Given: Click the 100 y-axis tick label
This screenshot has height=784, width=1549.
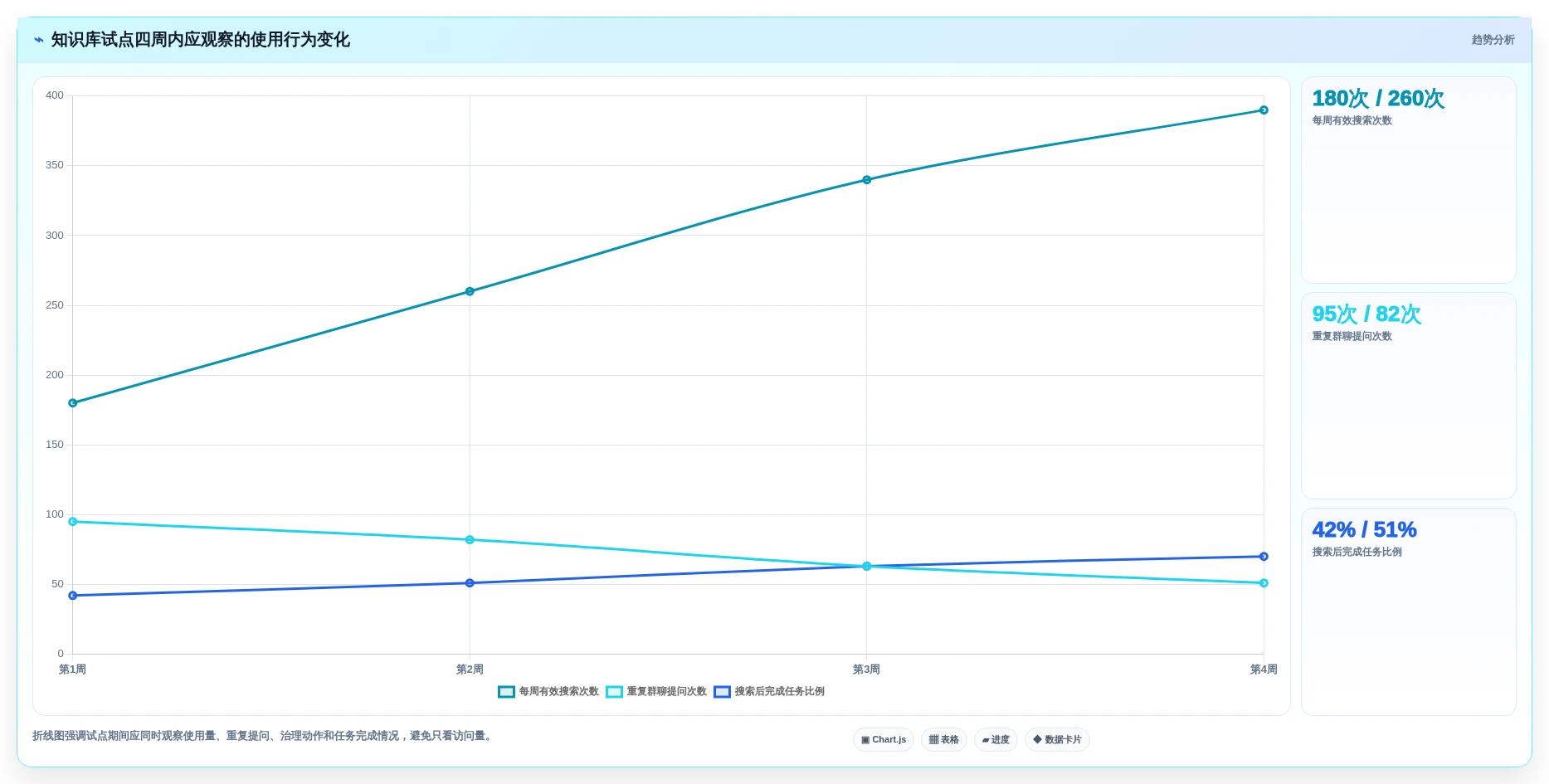Looking at the screenshot, I should click(x=55, y=514).
